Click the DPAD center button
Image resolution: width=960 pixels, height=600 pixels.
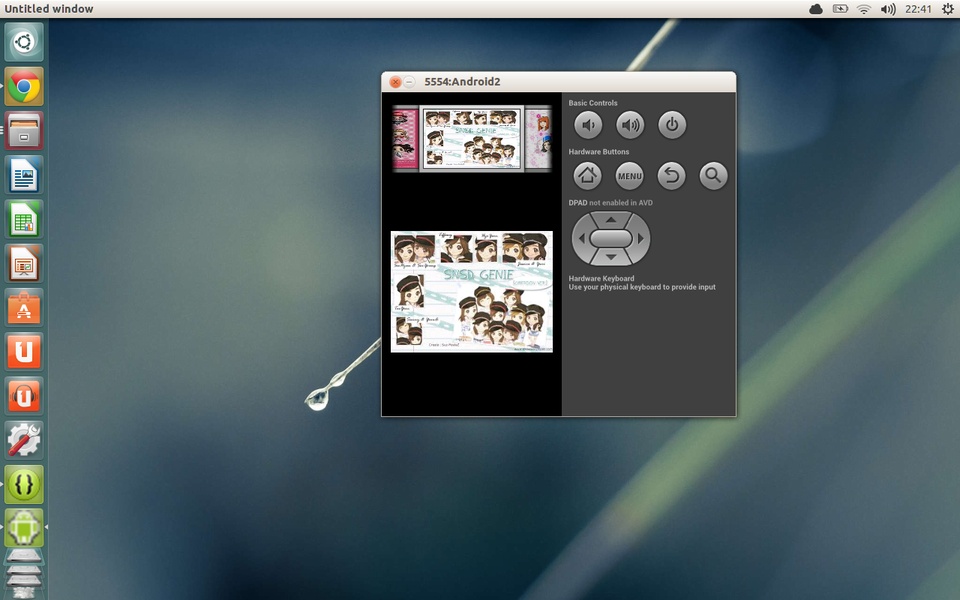point(611,239)
